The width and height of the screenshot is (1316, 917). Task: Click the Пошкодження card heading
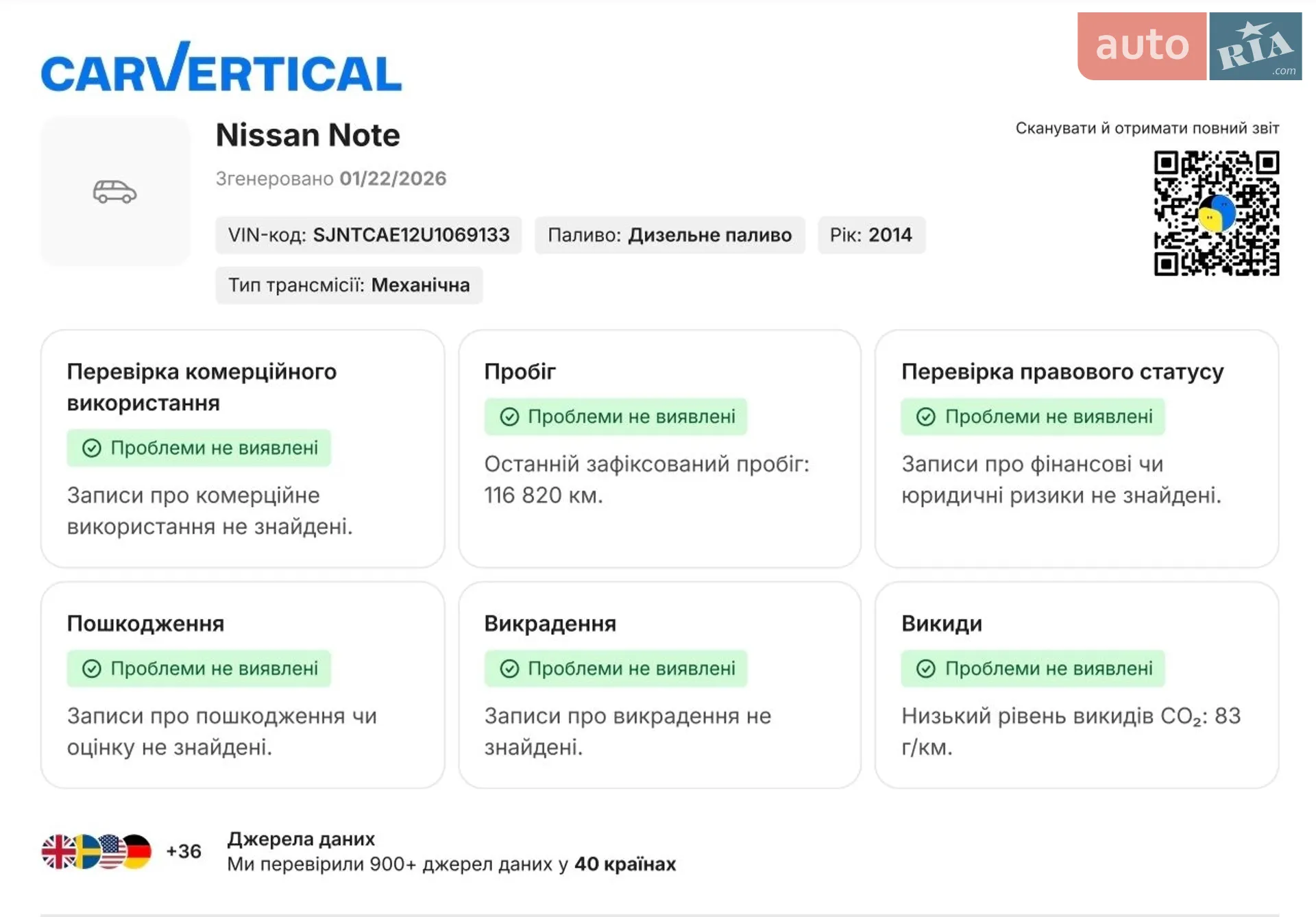click(x=146, y=624)
